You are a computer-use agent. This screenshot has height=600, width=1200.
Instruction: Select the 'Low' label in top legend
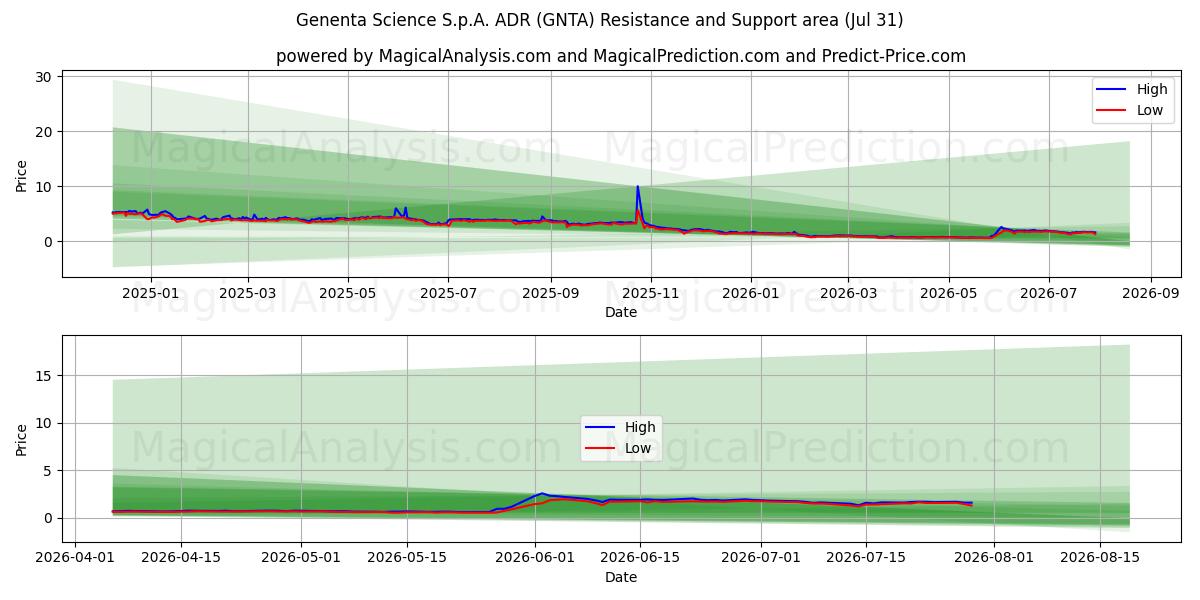click(x=1149, y=110)
